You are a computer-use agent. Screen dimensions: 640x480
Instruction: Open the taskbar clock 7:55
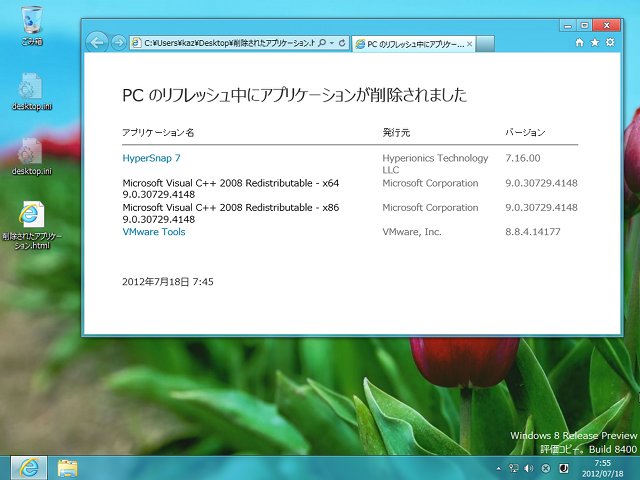point(602,469)
